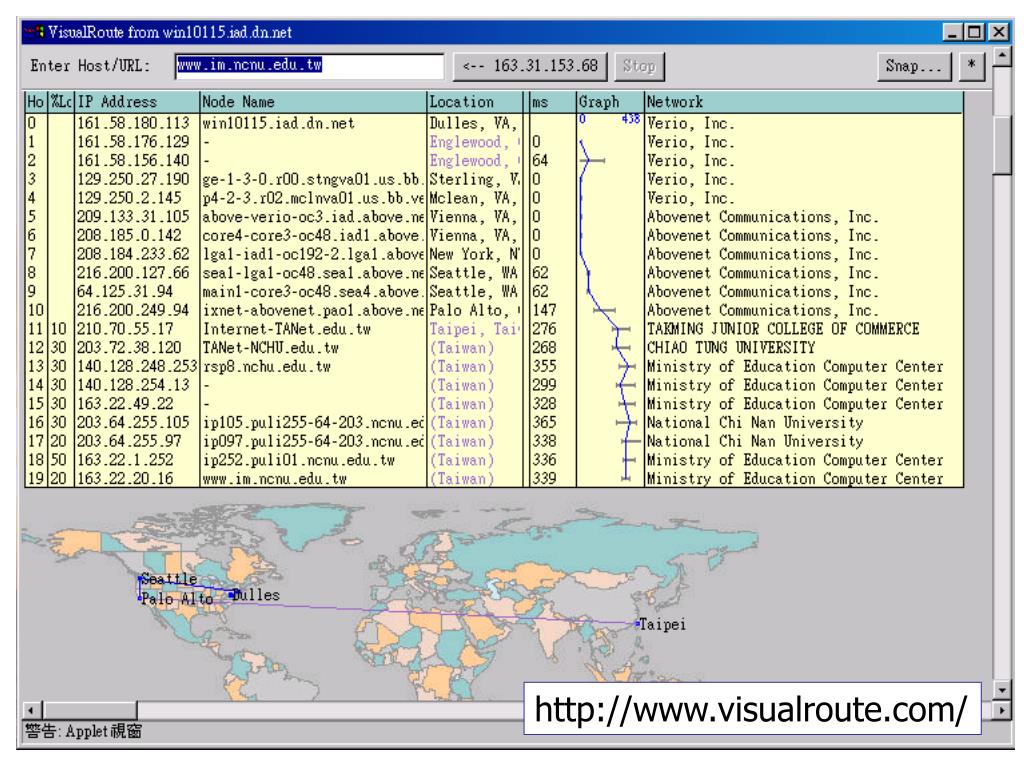Click the Location column header
Screen dimensions: 1024x768
coord(475,103)
